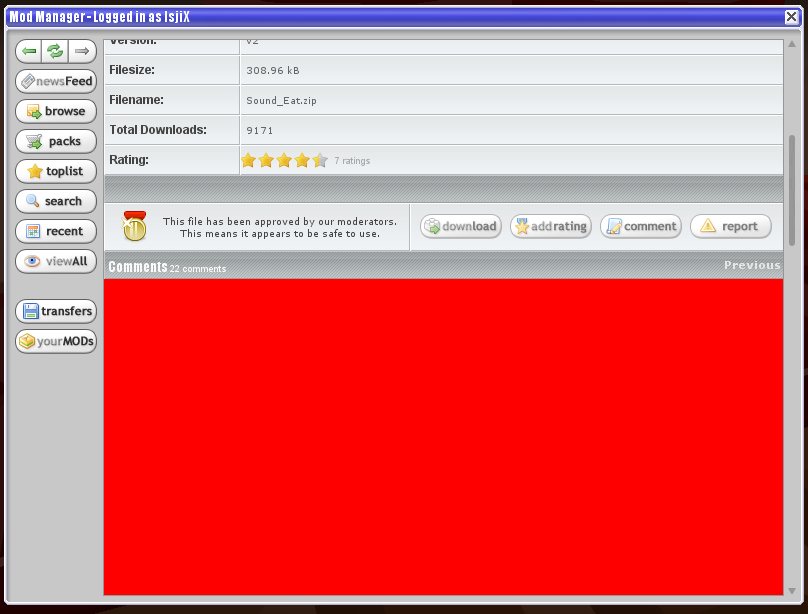
Task: Open the yourMODs page
Action: coord(56,341)
